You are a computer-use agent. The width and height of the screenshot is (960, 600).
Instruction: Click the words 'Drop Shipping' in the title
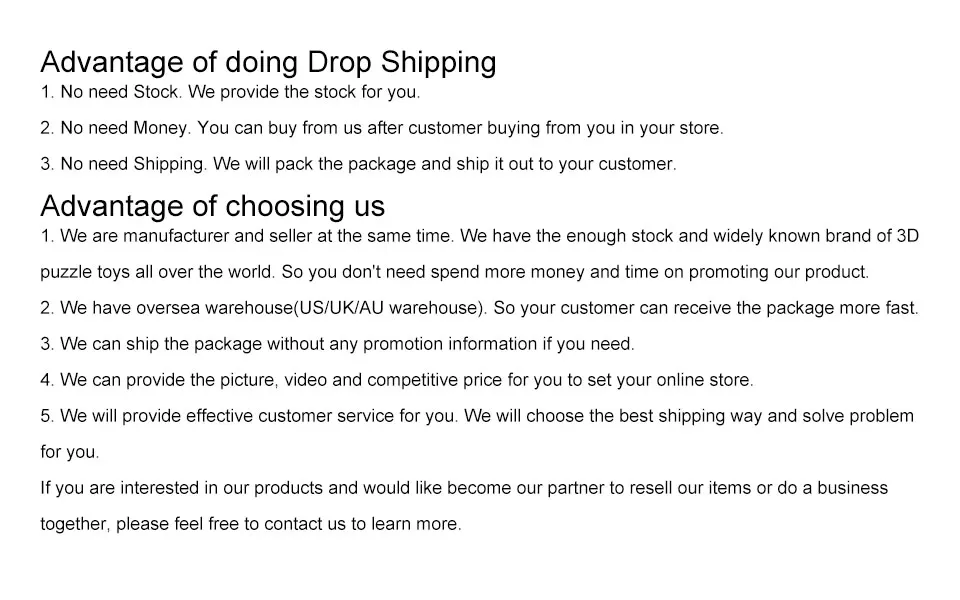coord(402,62)
